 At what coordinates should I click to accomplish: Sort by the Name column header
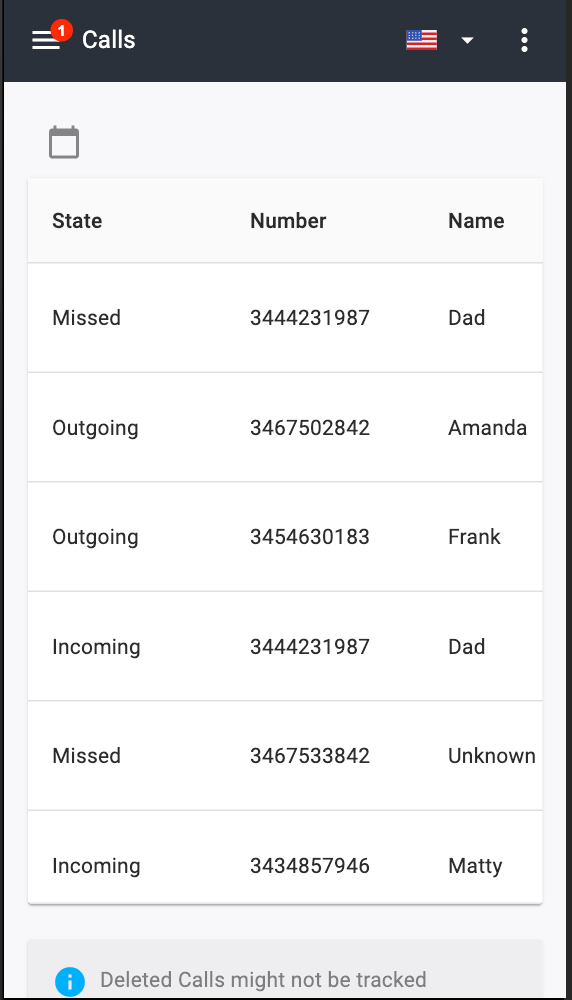coord(476,221)
